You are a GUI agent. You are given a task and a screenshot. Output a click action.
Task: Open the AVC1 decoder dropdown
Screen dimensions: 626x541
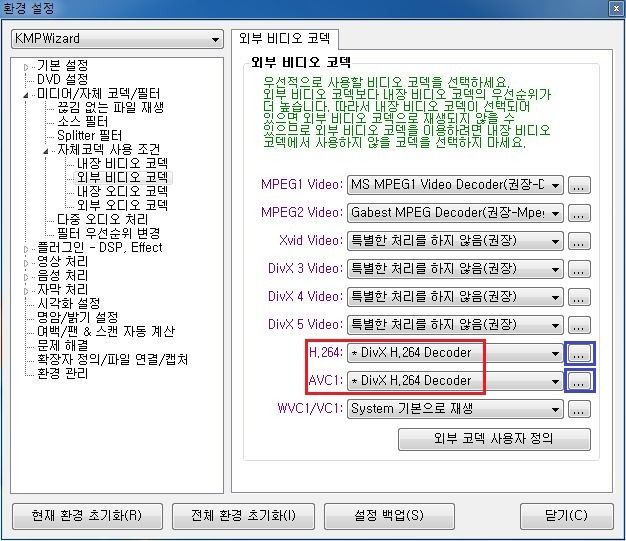455,381
